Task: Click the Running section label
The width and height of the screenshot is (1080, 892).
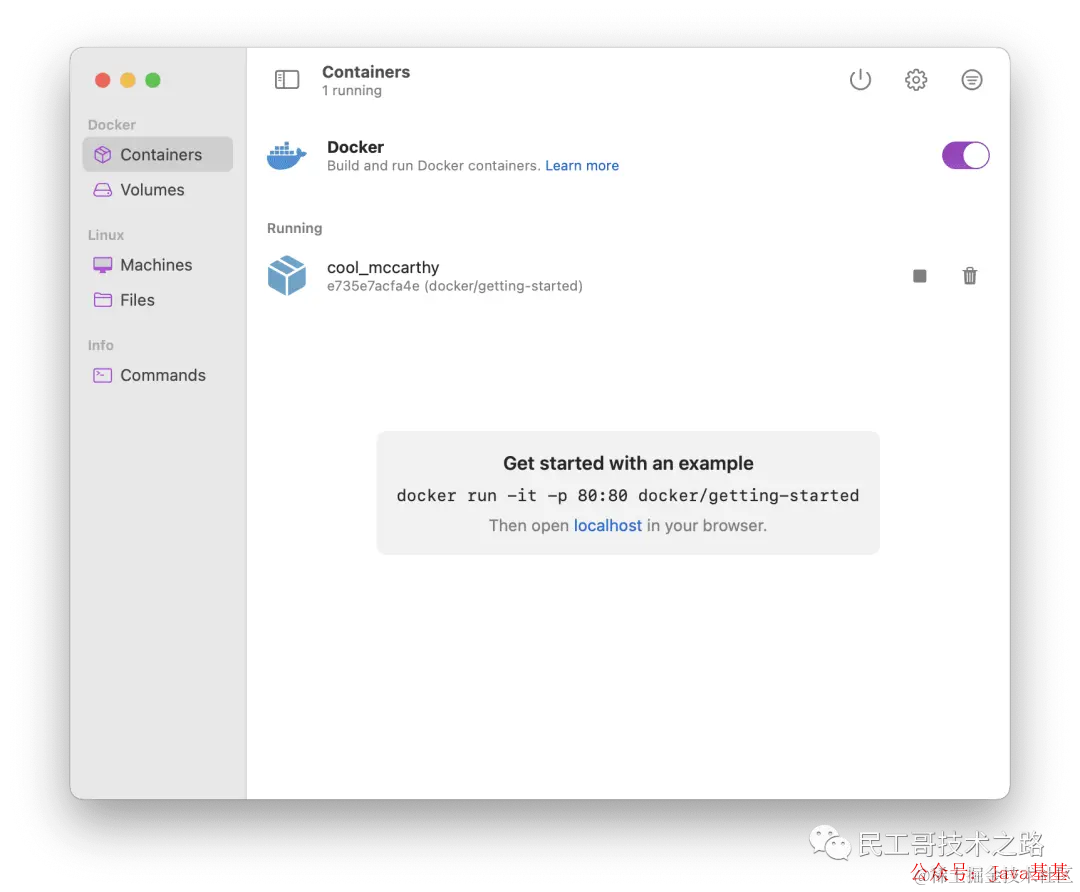Action: (x=294, y=228)
